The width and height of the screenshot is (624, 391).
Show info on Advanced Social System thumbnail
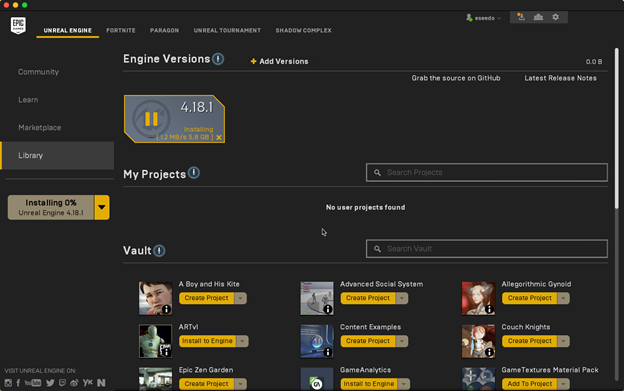pyautogui.click(x=328, y=309)
